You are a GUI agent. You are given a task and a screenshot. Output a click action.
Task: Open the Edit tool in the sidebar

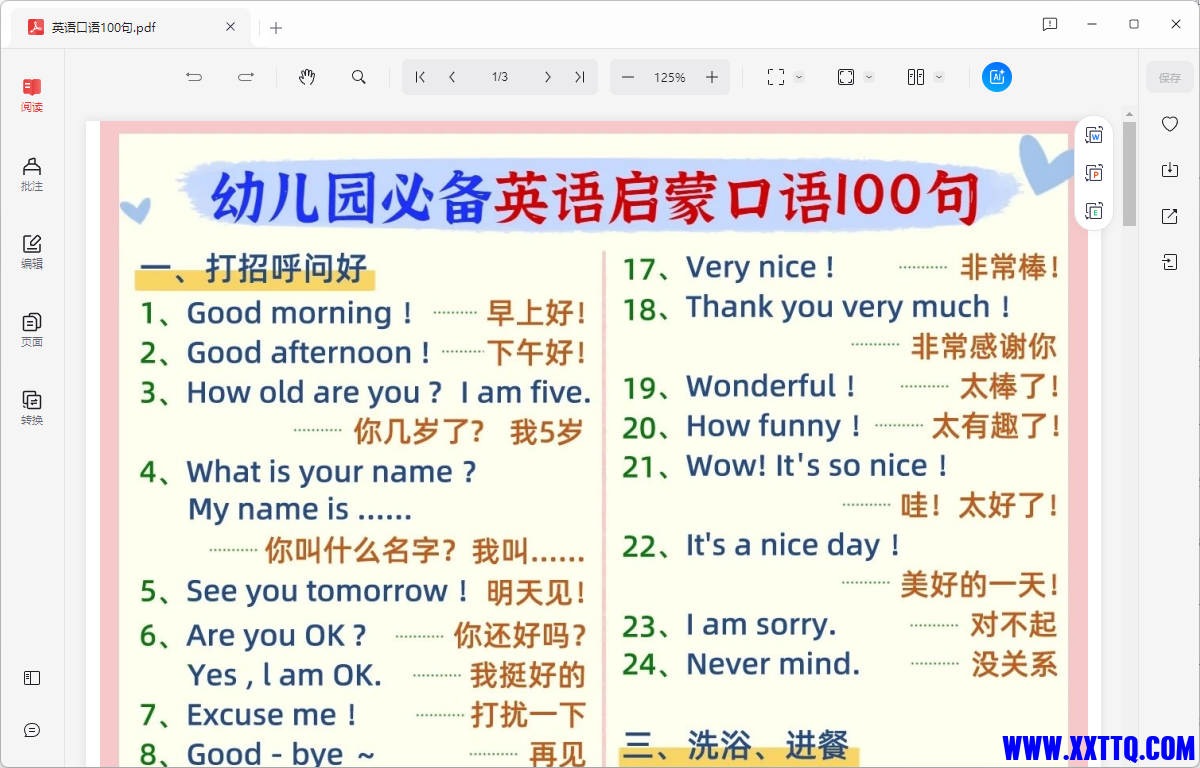click(x=32, y=252)
